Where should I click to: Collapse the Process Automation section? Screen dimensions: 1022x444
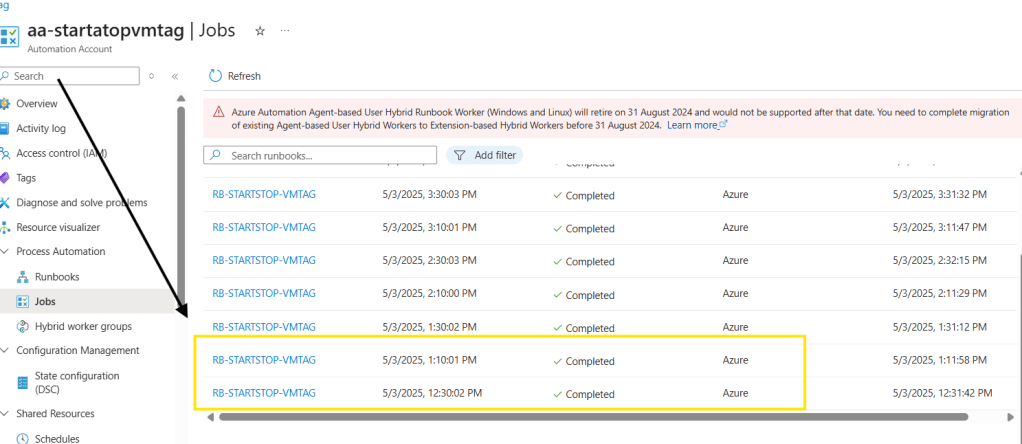coord(6,252)
